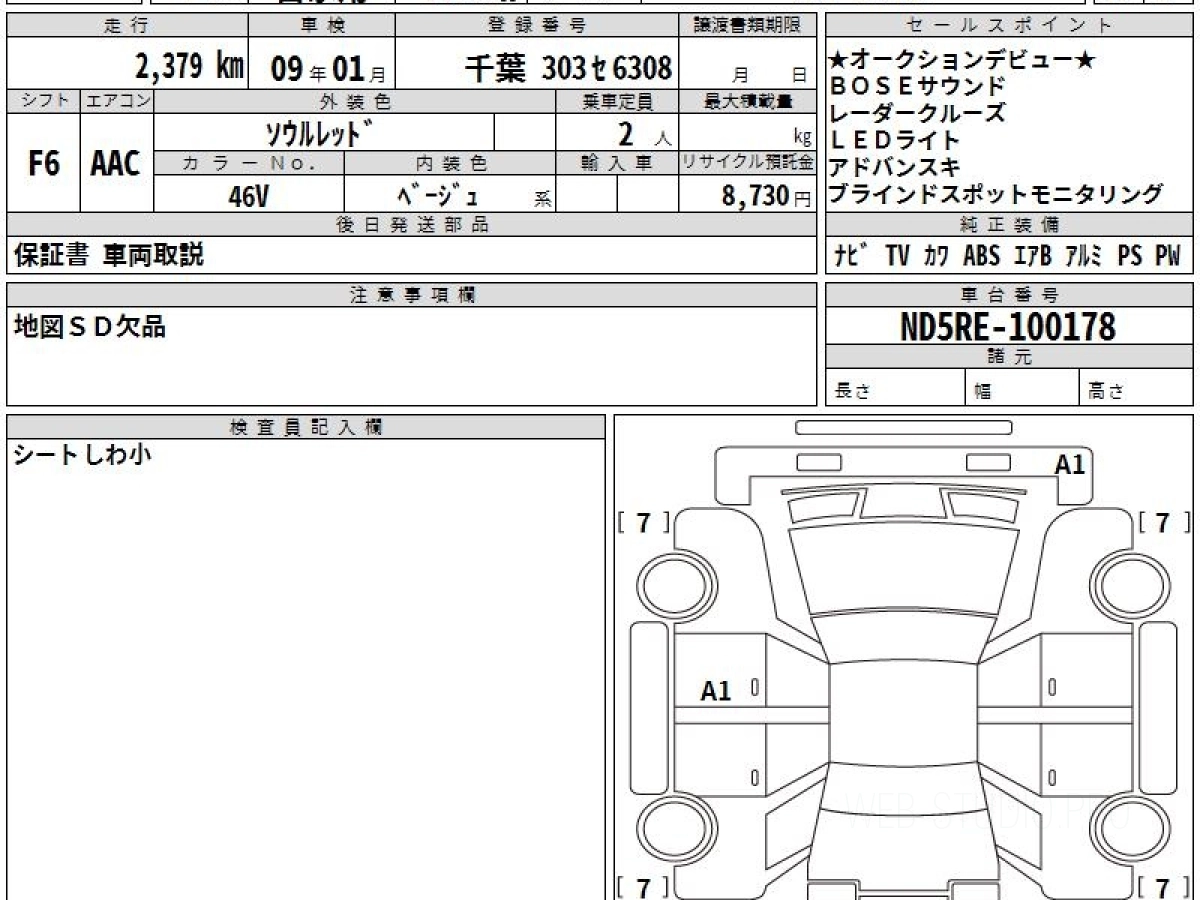Select the アルミ equipment item

(x=1083, y=256)
